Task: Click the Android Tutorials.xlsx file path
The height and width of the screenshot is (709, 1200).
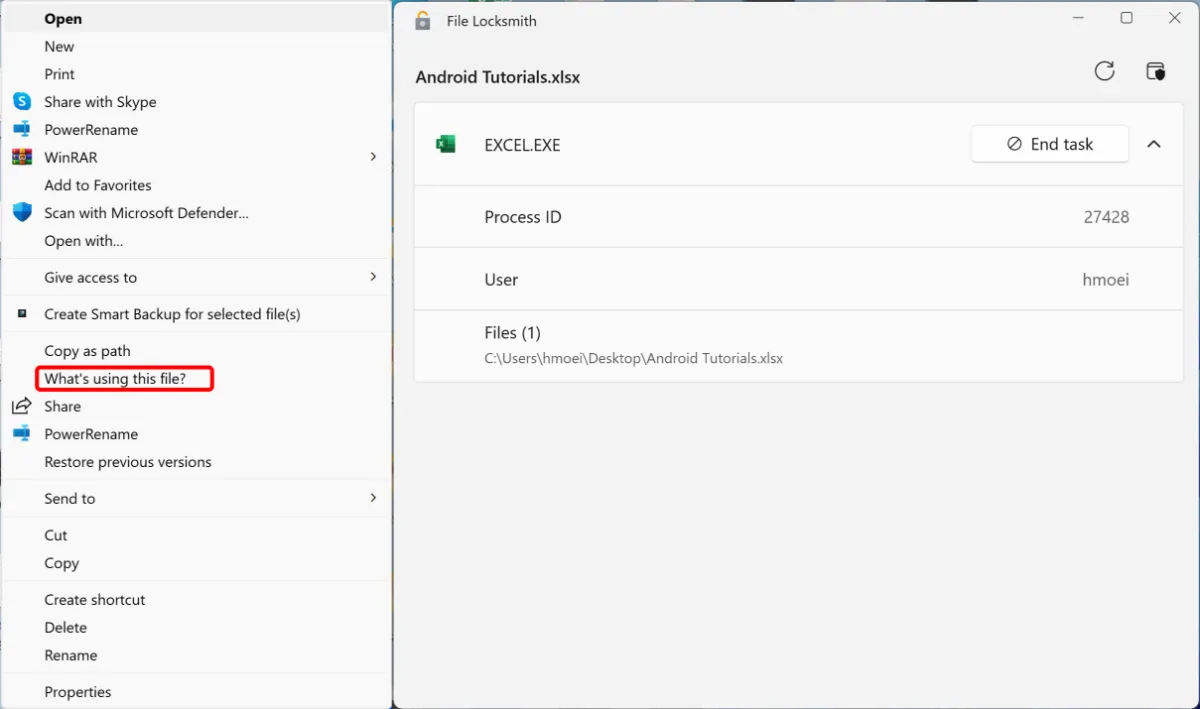Action: coord(633,358)
